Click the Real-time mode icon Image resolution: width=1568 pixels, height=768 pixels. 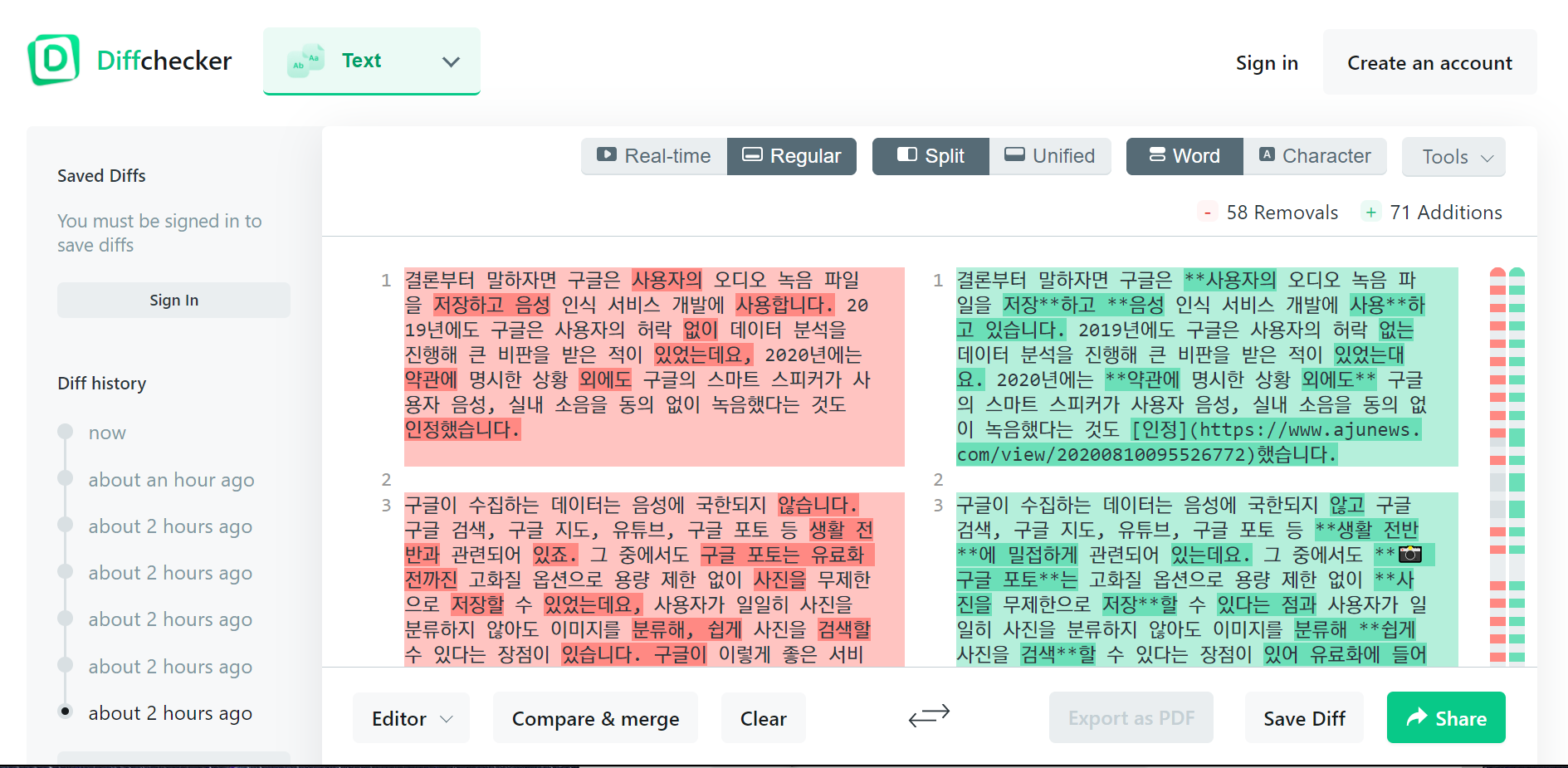(607, 154)
